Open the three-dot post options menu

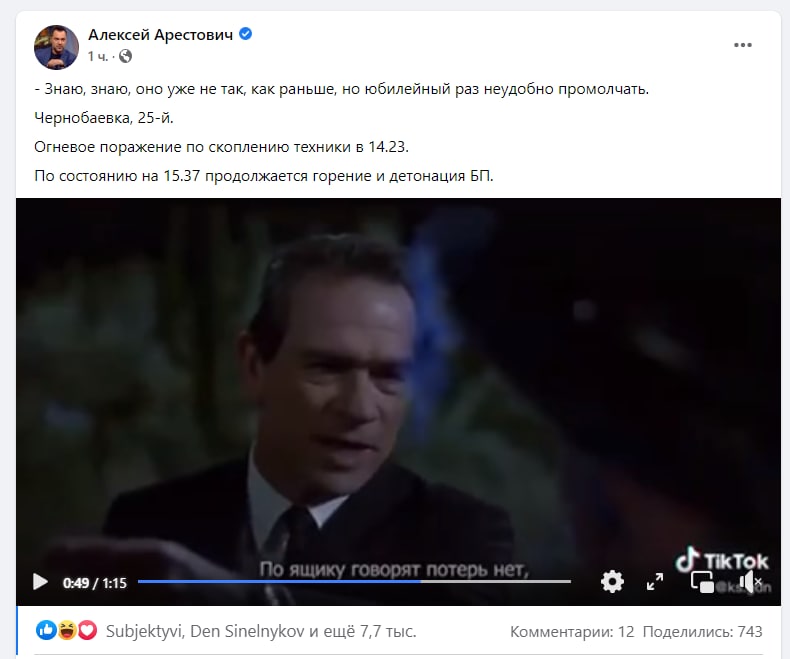coord(743,45)
